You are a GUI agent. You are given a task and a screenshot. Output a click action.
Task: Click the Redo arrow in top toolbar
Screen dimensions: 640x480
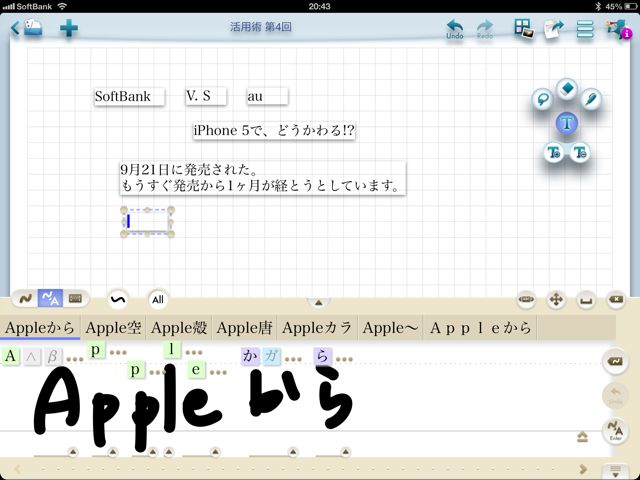click(485, 29)
